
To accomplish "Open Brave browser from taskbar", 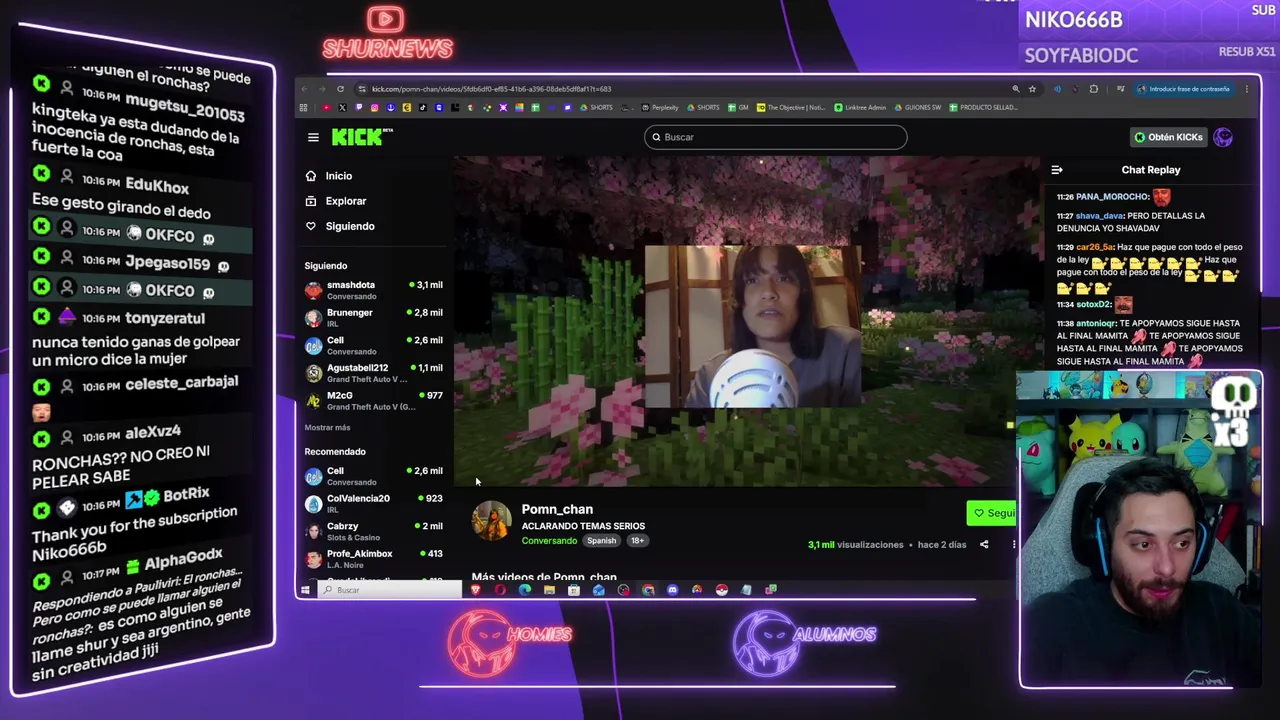I will [x=475, y=590].
